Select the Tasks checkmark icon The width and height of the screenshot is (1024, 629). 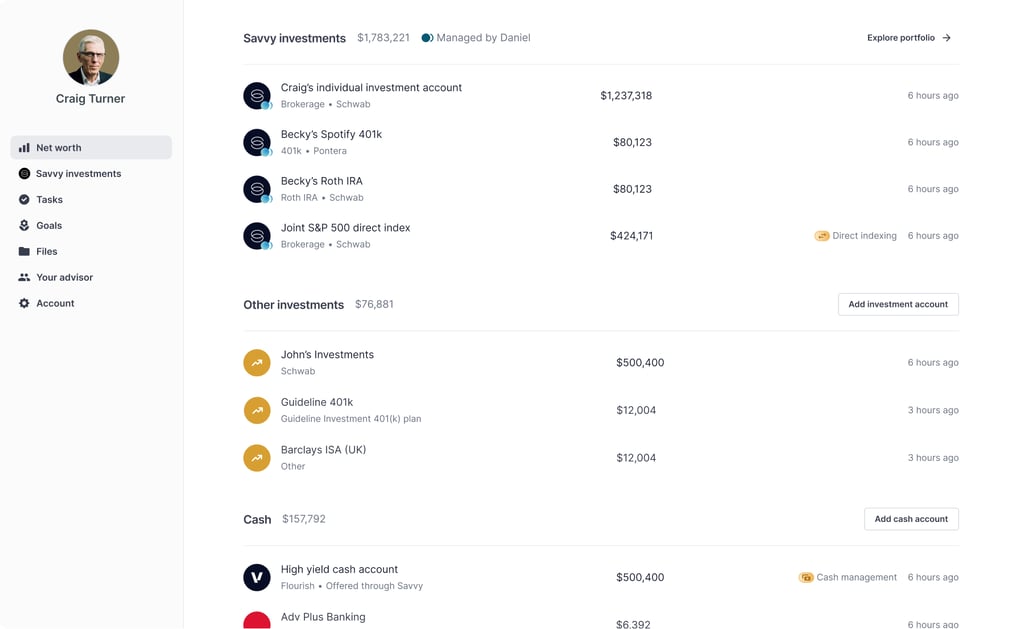[x=24, y=199]
